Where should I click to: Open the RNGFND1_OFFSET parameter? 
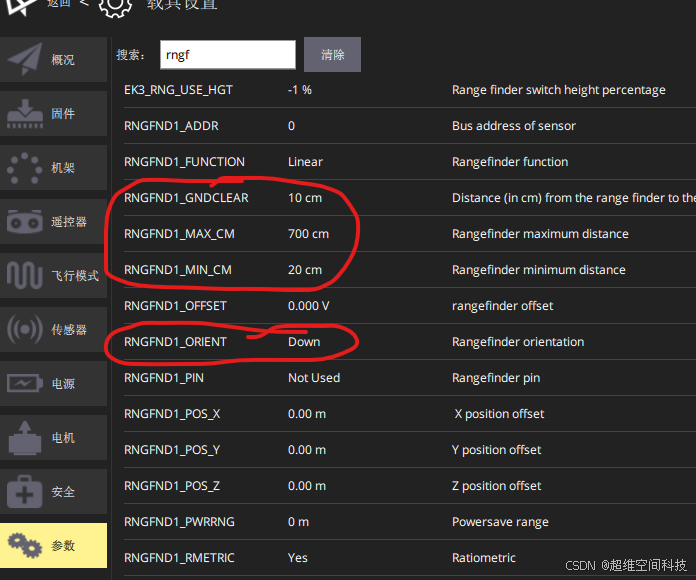[x=175, y=306]
